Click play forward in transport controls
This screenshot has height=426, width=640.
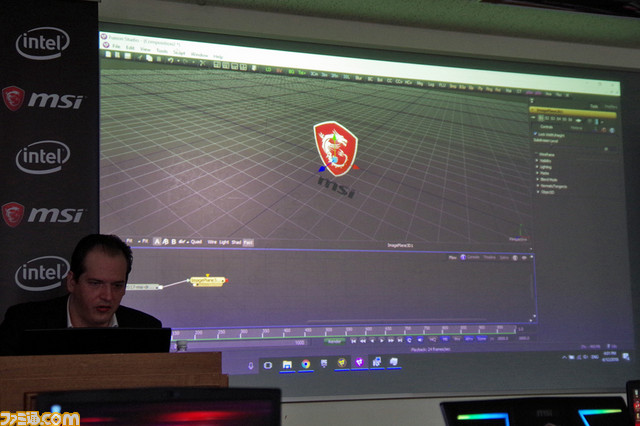382,340
